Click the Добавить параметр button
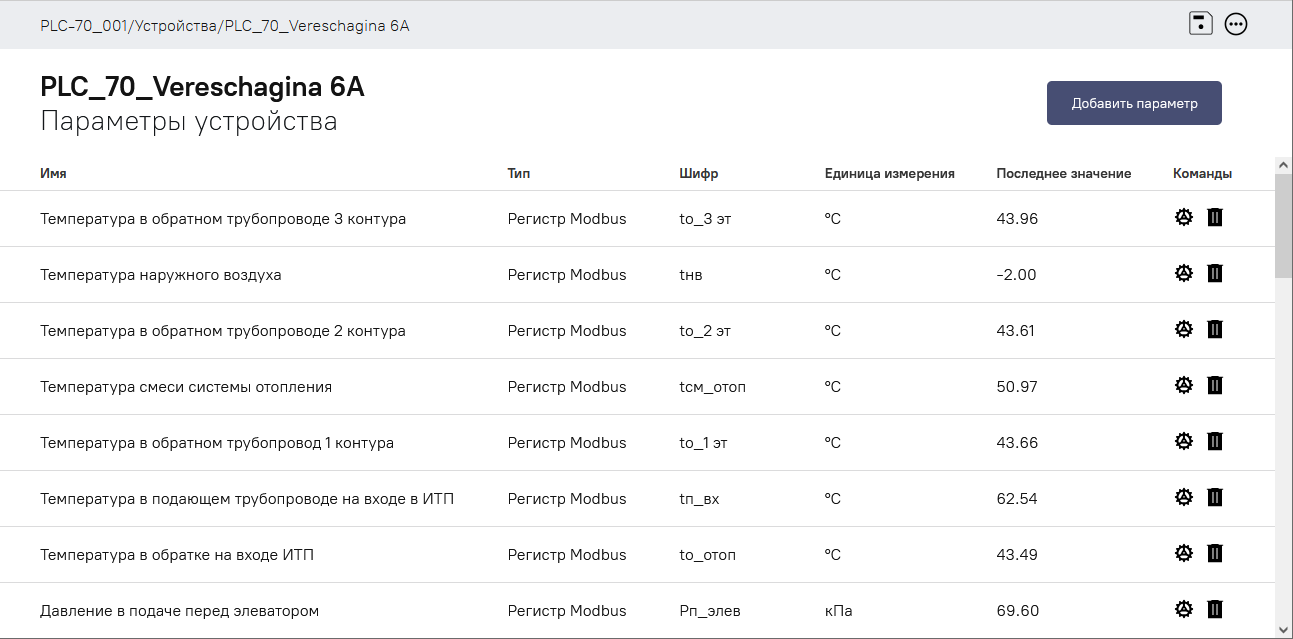The width and height of the screenshot is (1293, 639). (x=1134, y=103)
